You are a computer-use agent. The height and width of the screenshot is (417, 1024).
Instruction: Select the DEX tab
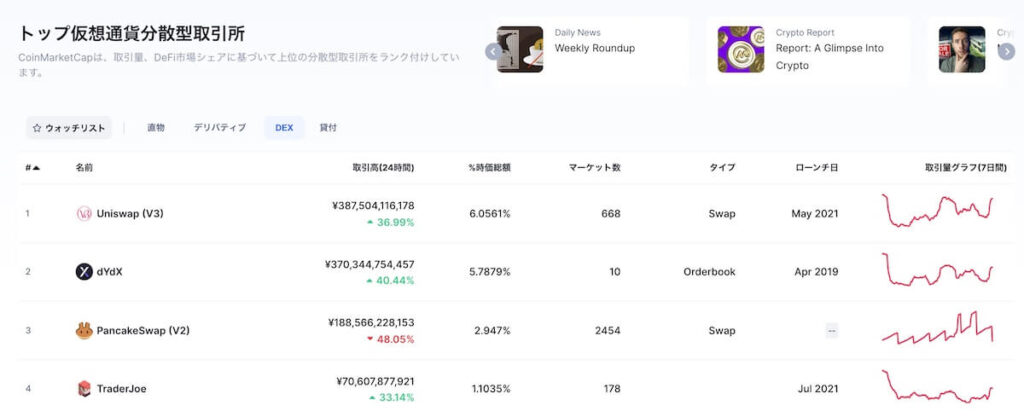[x=284, y=128]
